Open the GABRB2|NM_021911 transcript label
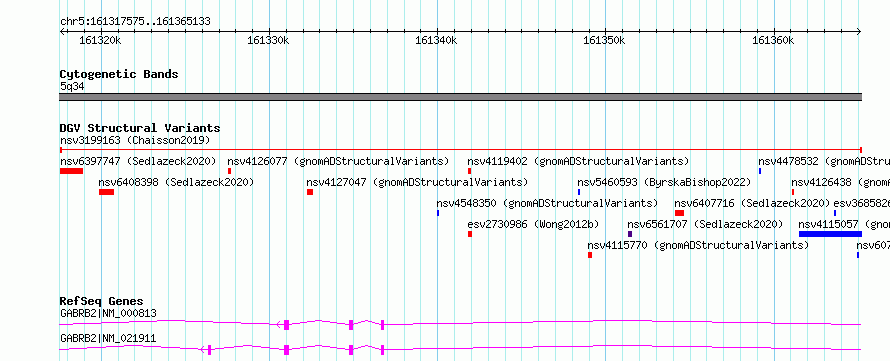The width and height of the screenshot is (890, 361). pyautogui.click(x=108, y=339)
